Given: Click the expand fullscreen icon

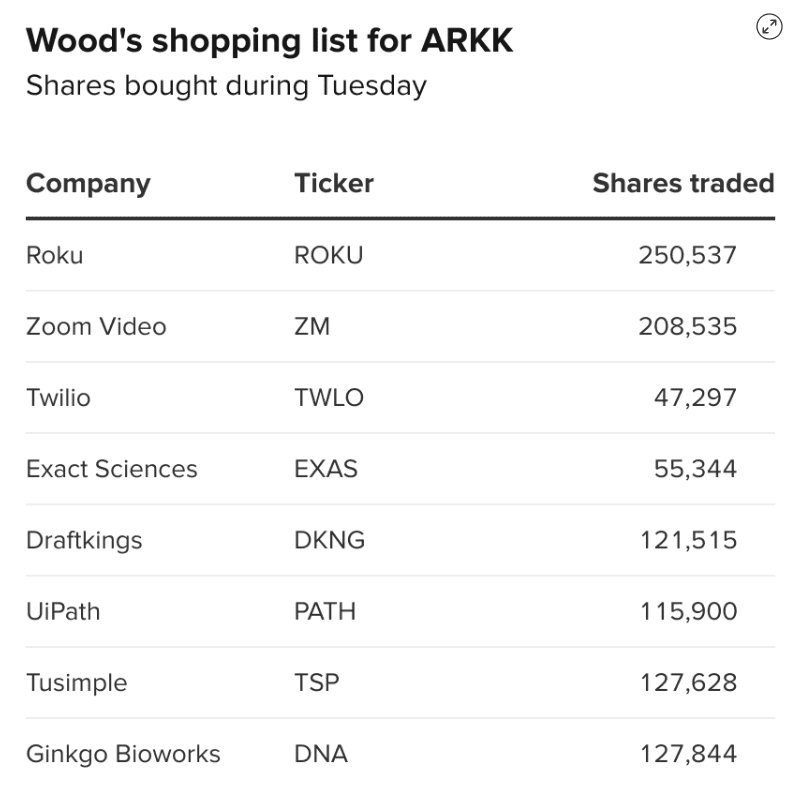Looking at the screenshot, I should pos(769,28).
